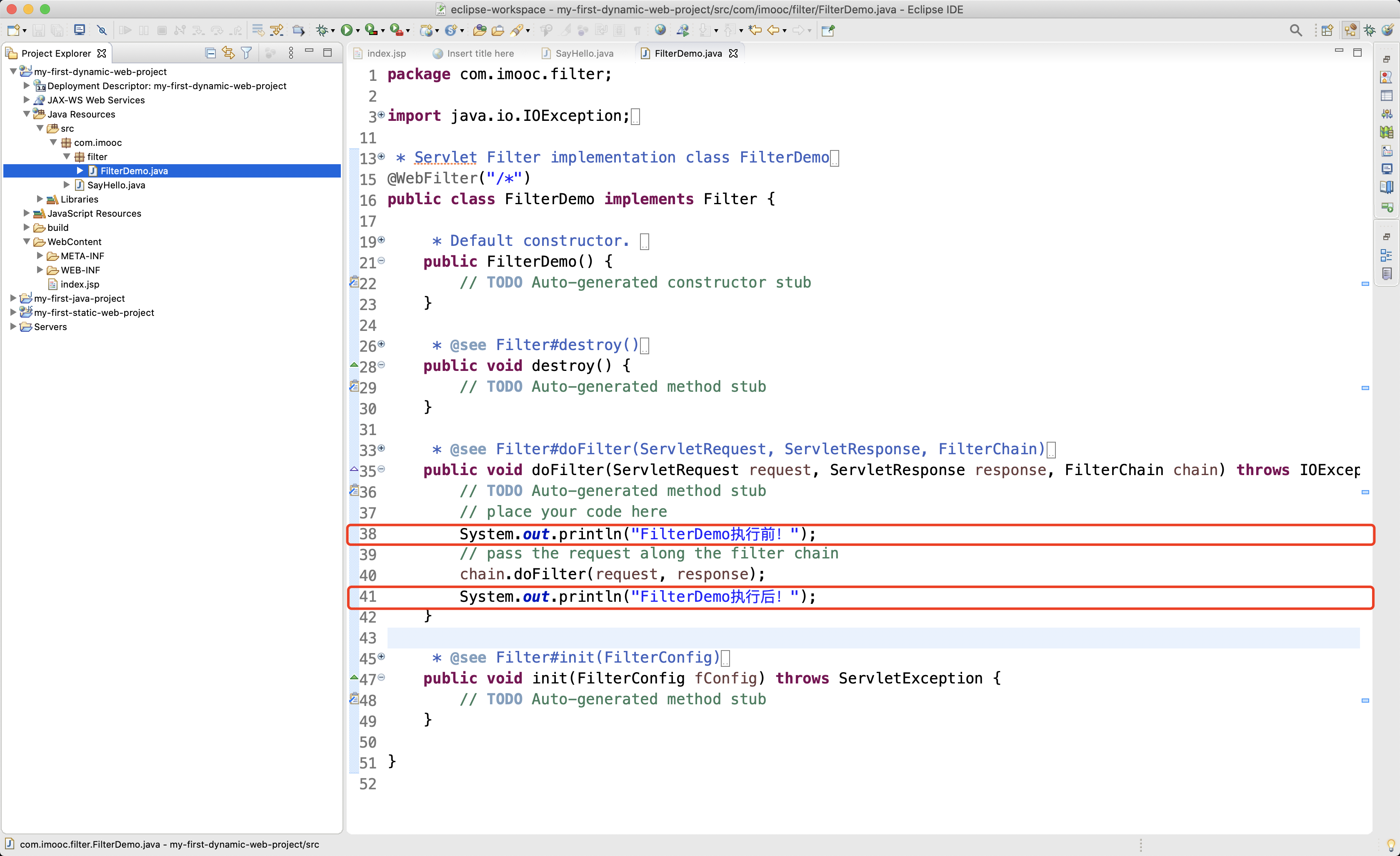Click the Open Perspective icon
This screenshot has height=856, width=1400.
[x=1327, y=30]
